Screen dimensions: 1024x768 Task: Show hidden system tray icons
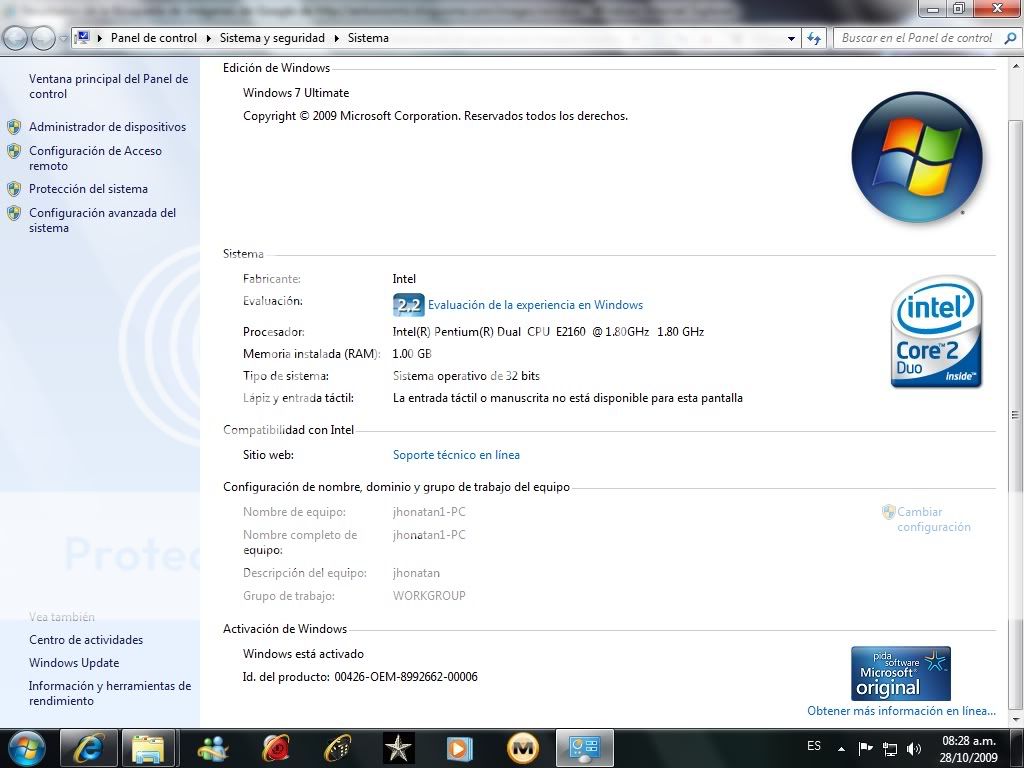[x=841, y=748]
